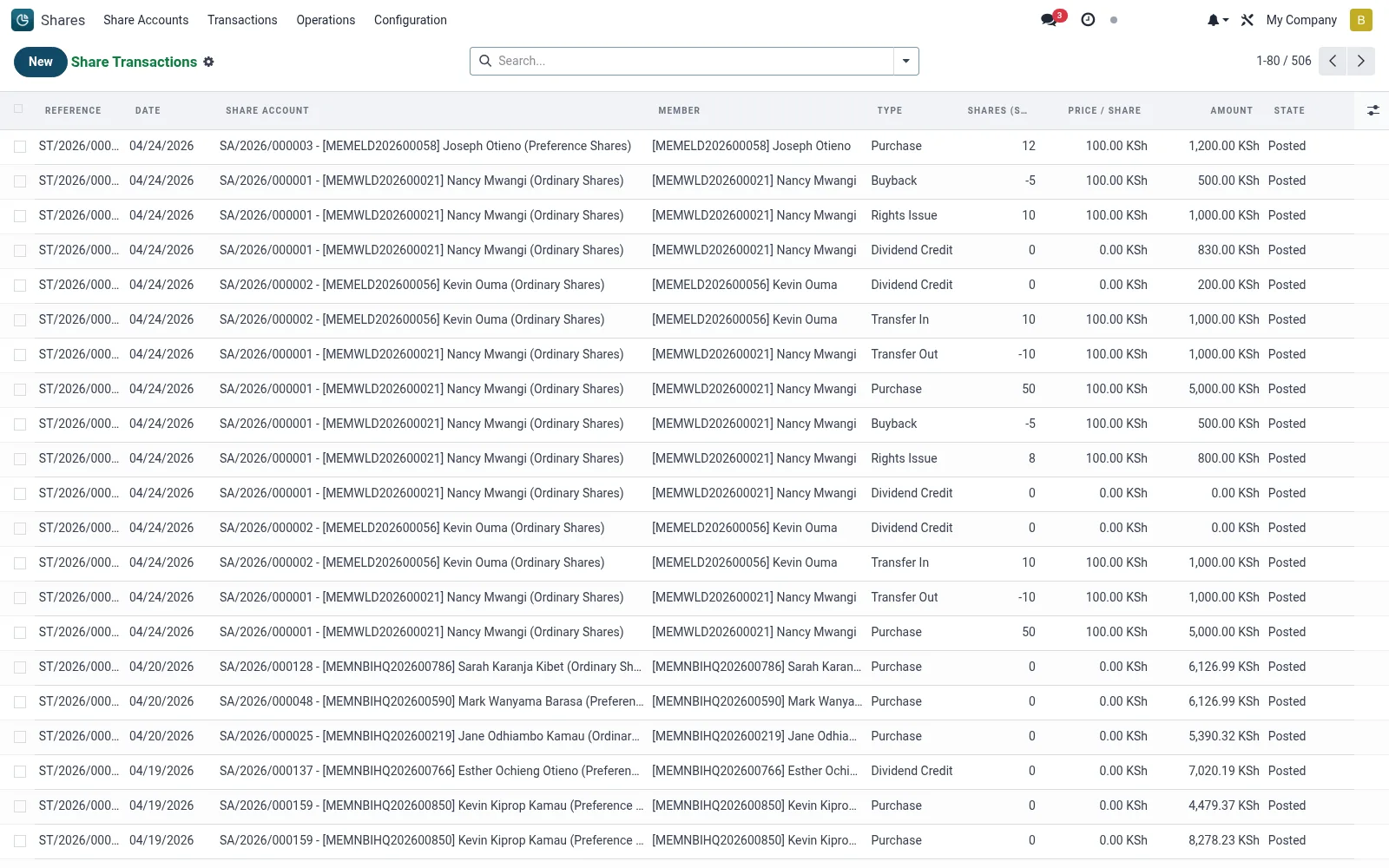This screenshot has height=868, width=1389.
Task: Sort by the Amount column header
Action: tap(1231, 110)
